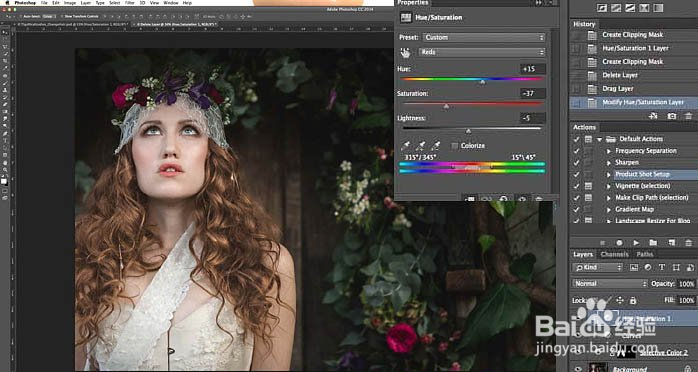Click the third adjustment icon above History

coord(629,8)
